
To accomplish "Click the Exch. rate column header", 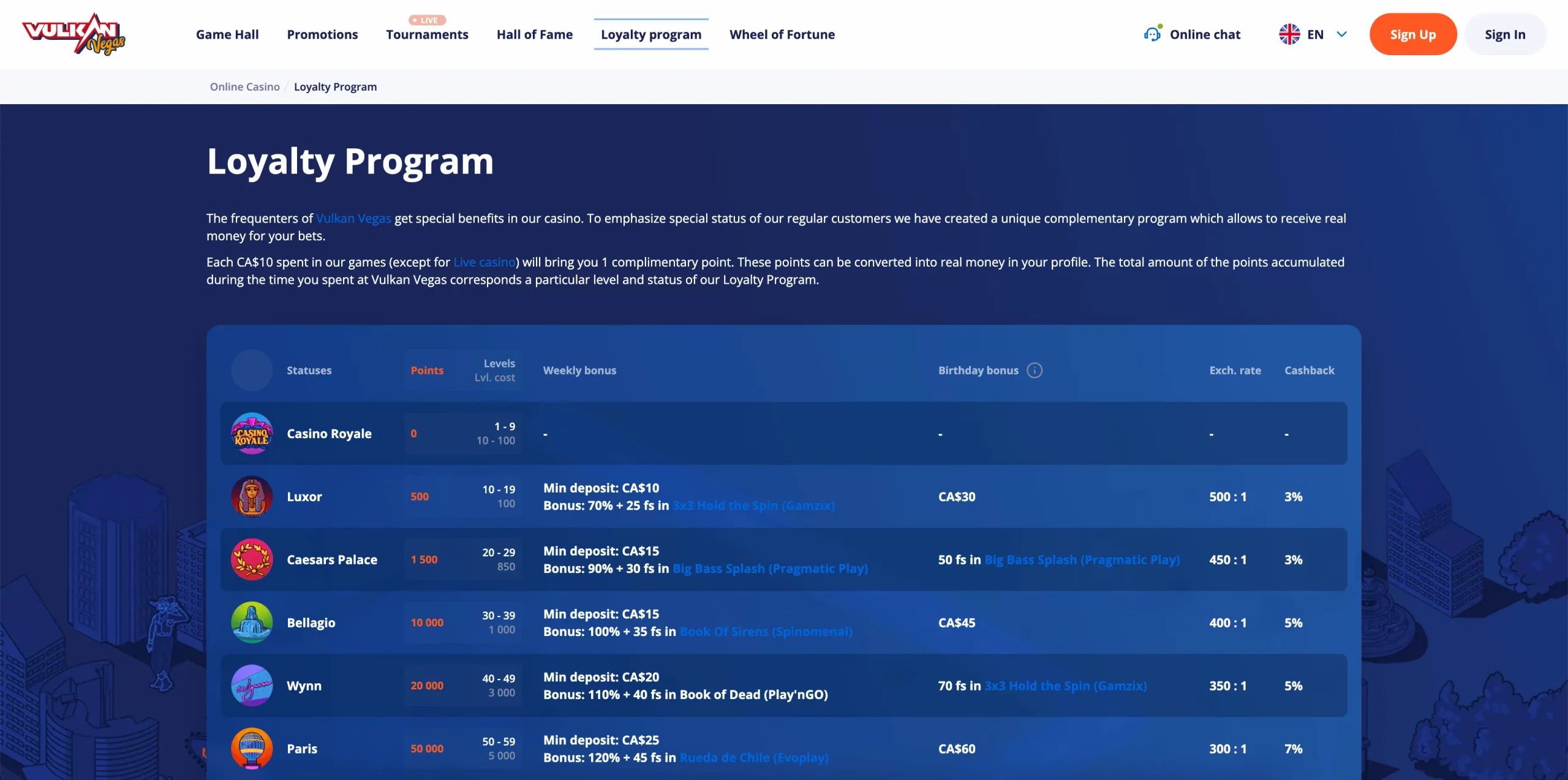I will [x=1235, y=371].
